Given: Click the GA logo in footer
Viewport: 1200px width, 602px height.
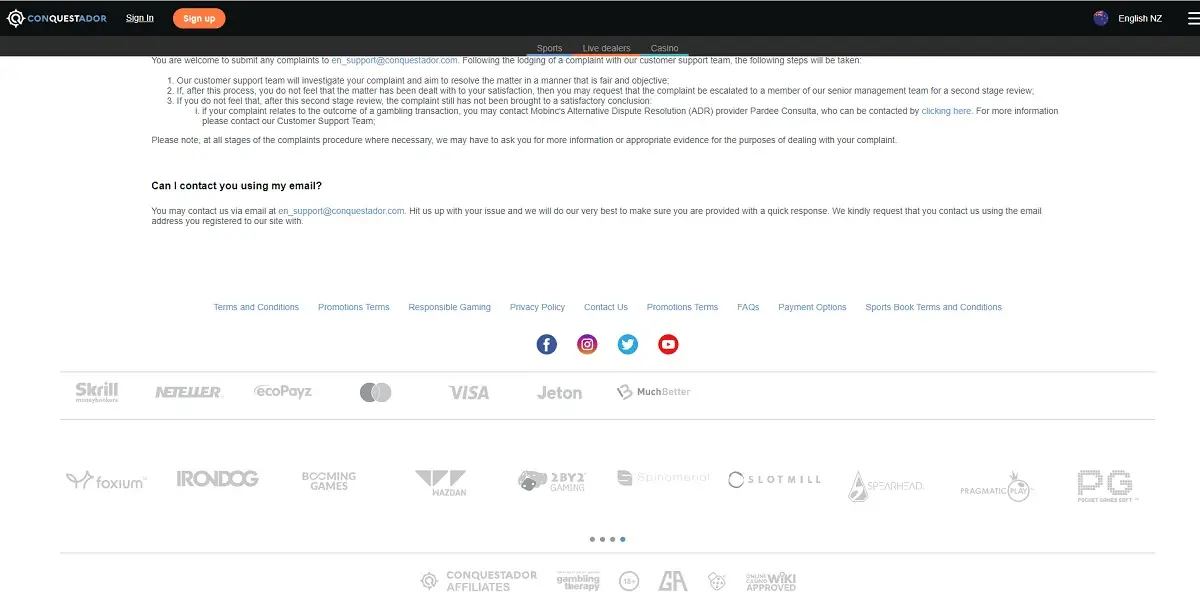Looking at the screenshot, I should (x=673, y=581).
